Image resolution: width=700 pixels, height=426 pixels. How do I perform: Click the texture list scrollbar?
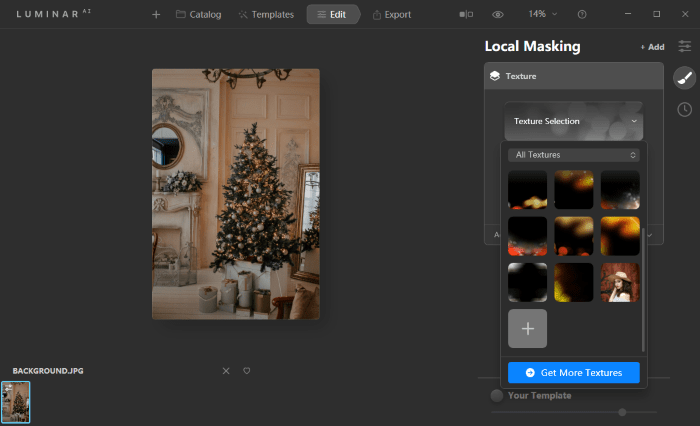click(x=643, y=289)
